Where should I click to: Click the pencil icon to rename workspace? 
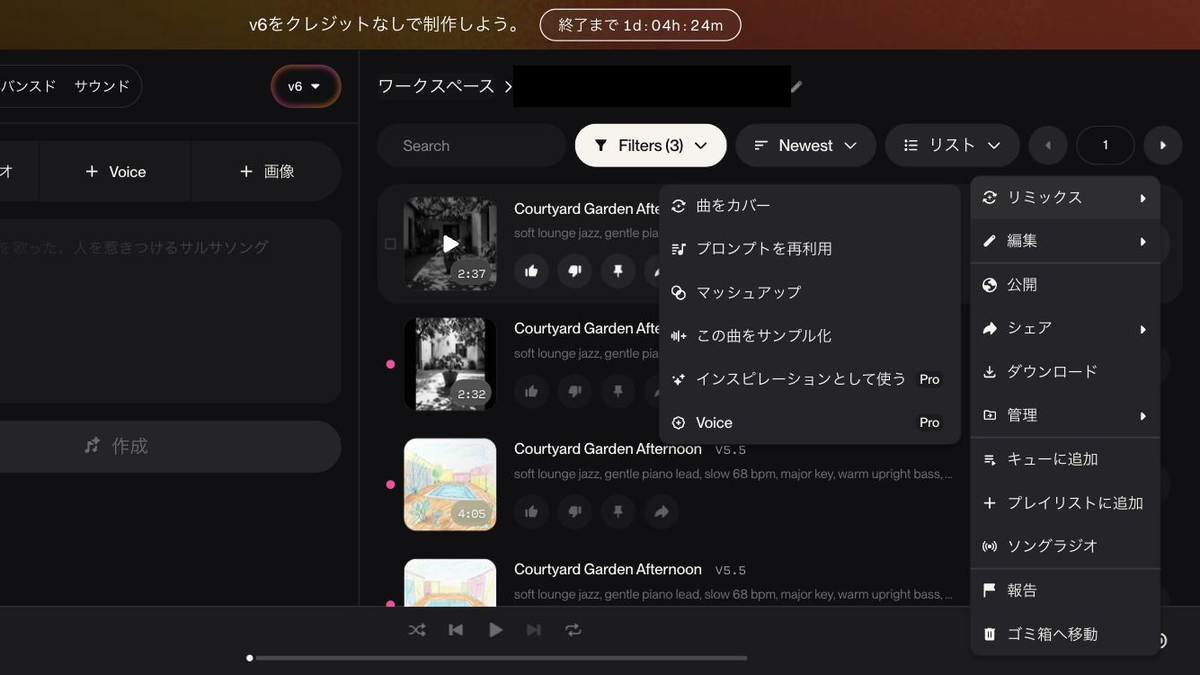tap(796, 87)
